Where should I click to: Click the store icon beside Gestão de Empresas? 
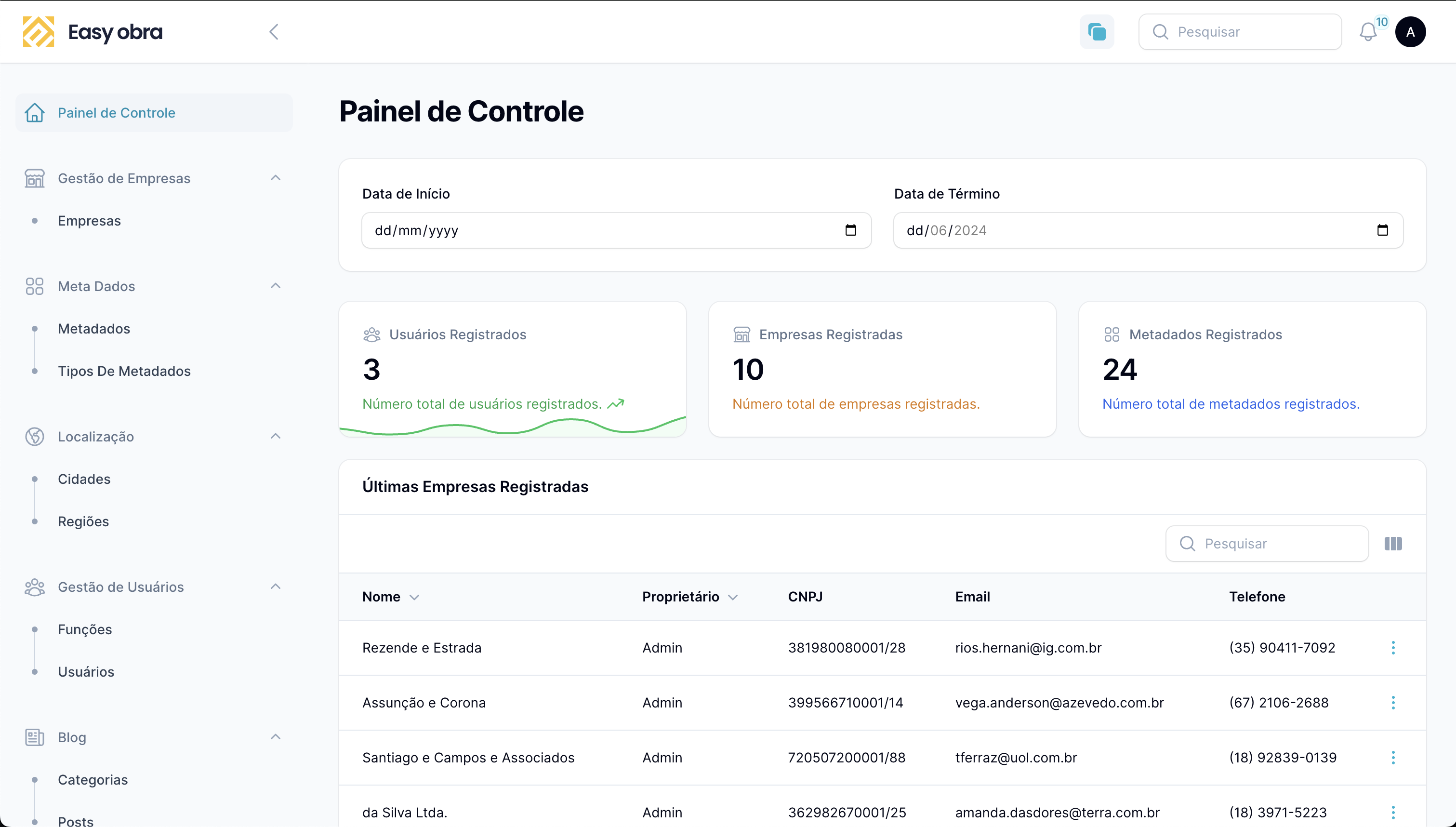point(35,178)
